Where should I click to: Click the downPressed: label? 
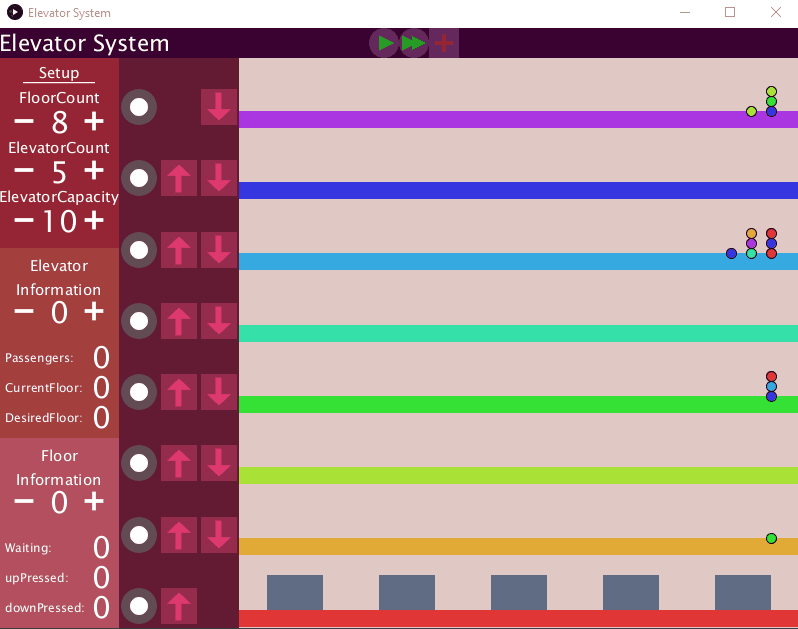point(45,608)
